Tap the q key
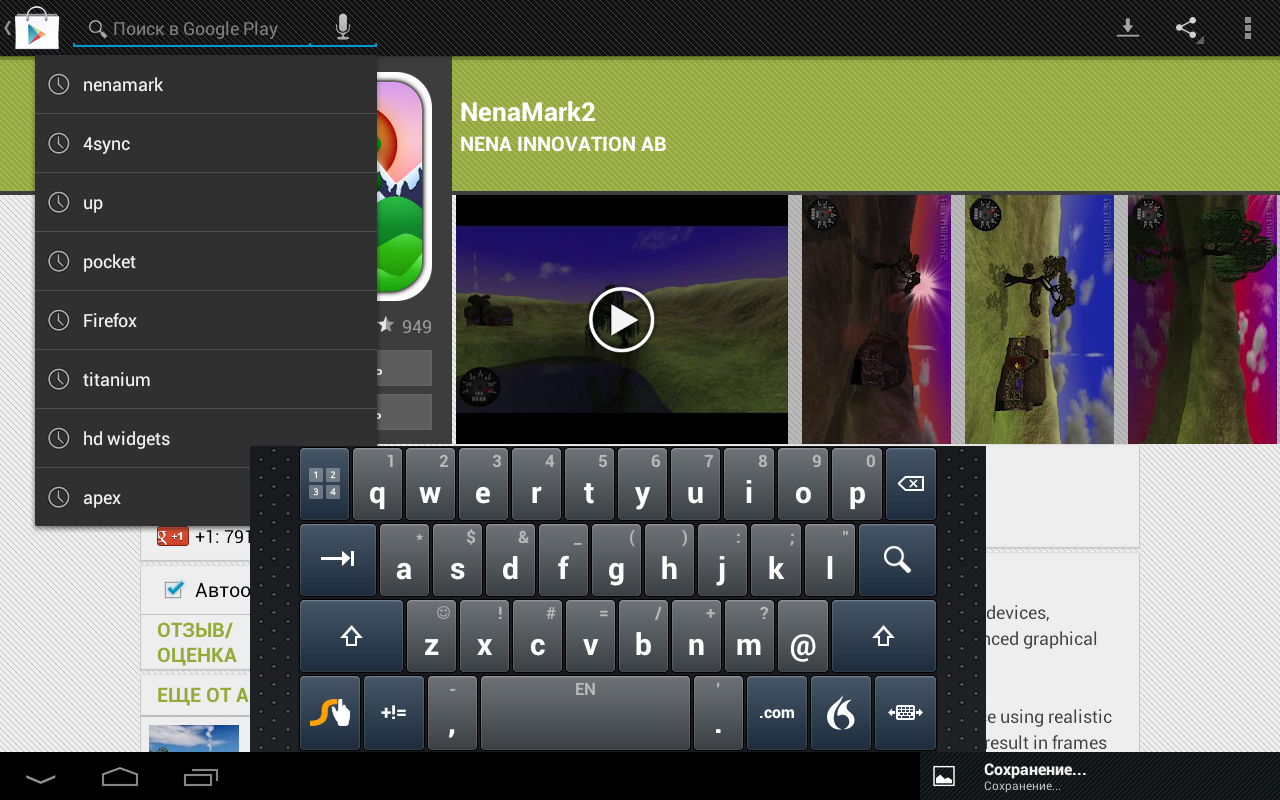The height and width of the screenshot is (800, 1280). point(377,484)
